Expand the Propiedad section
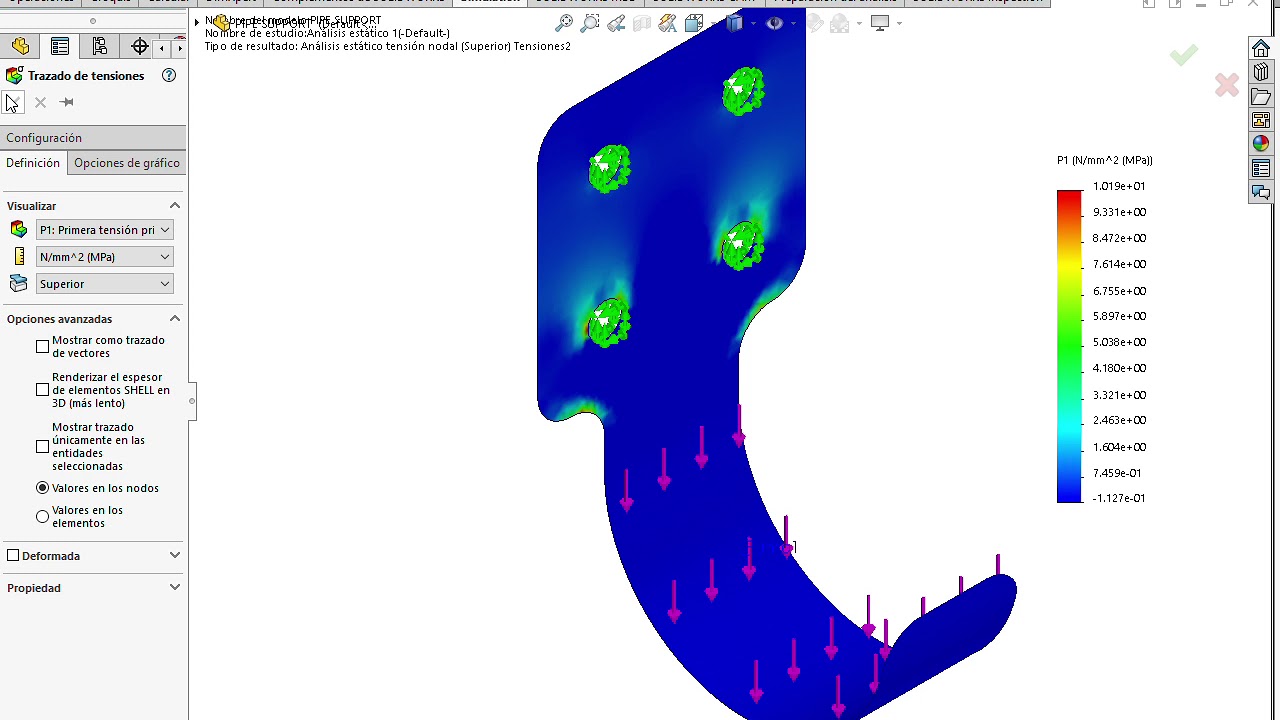1280x720 pixels. pyautogui.click(x=175, y=588)
